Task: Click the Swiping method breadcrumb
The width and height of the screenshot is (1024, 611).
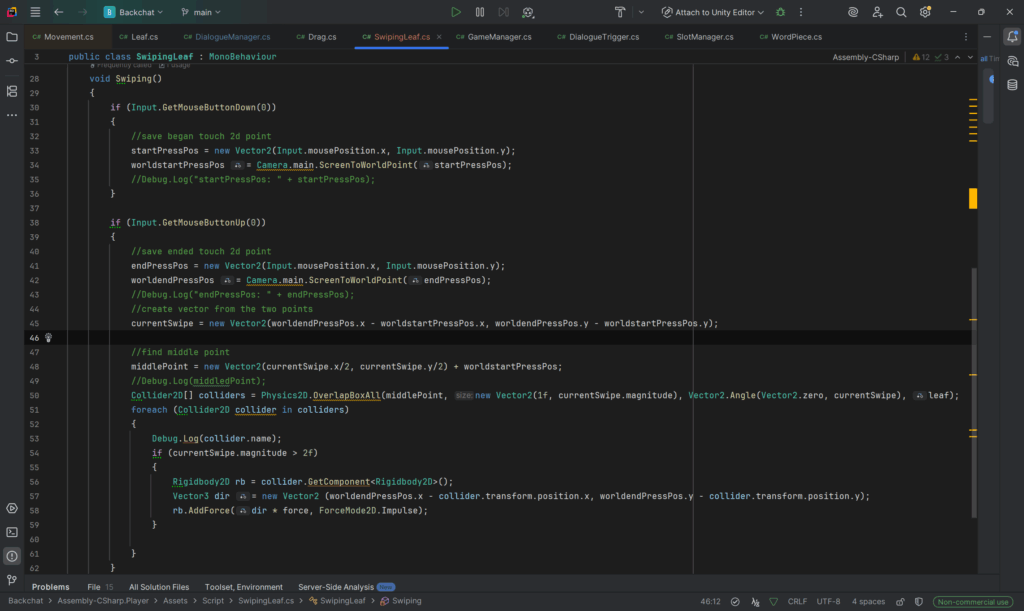Action: [400, 601]
